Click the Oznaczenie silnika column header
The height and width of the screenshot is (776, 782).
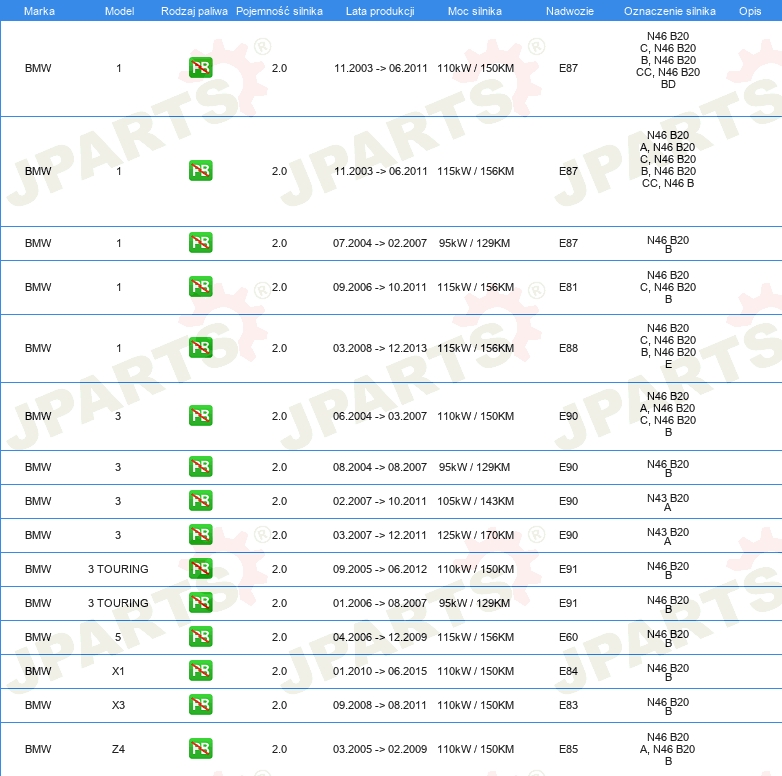point(669,11)
